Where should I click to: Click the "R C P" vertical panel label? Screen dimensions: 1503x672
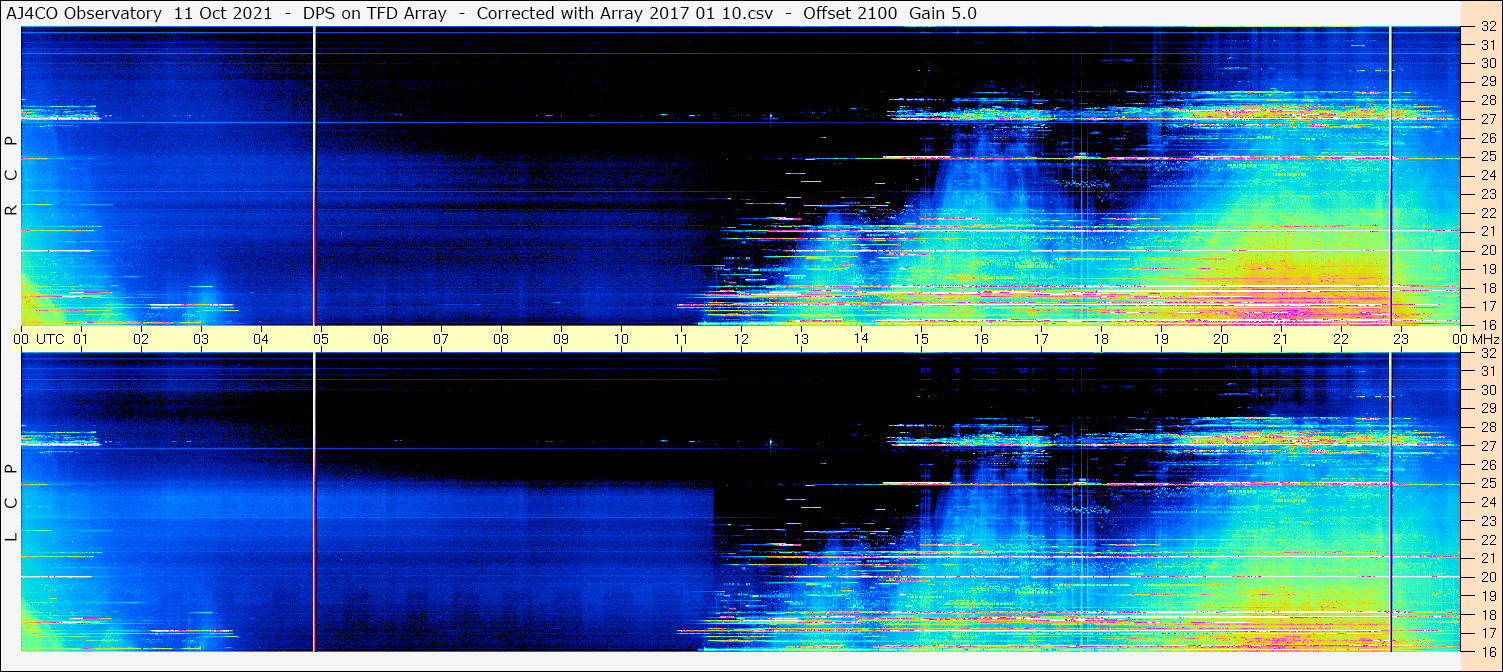tap(11, 176)
